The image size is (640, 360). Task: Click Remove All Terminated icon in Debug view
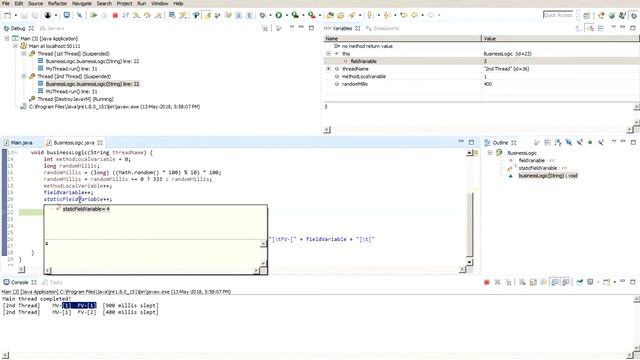[x=265, y=28]
